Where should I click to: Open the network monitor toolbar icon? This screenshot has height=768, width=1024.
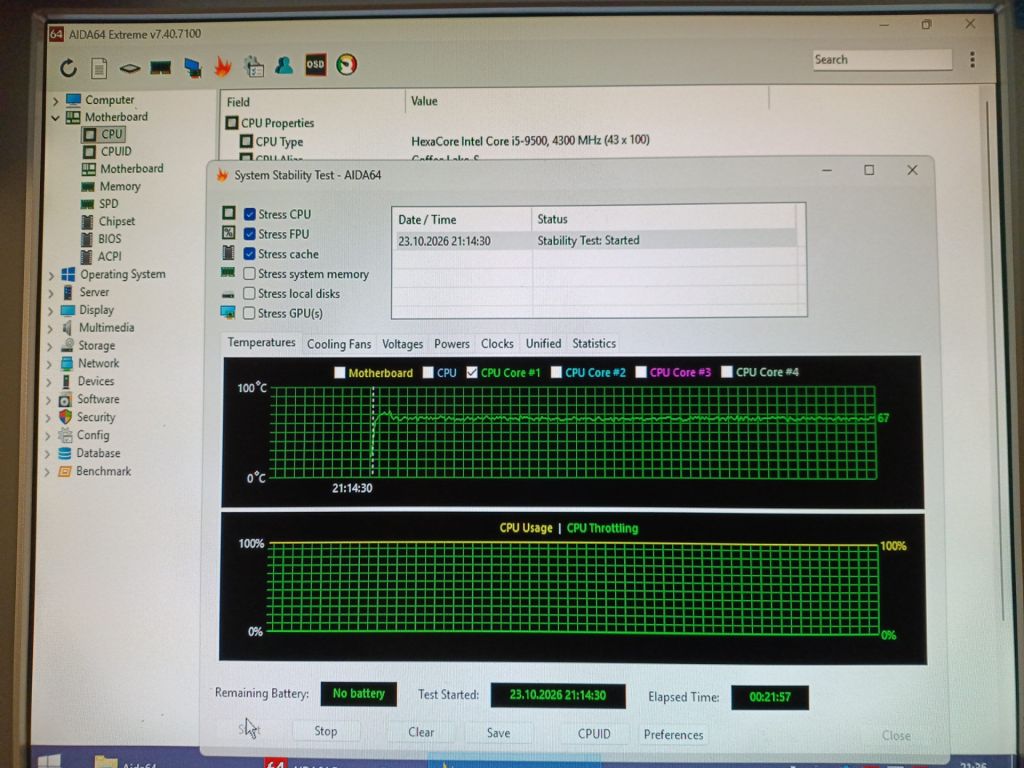click(x=193, y=68)
